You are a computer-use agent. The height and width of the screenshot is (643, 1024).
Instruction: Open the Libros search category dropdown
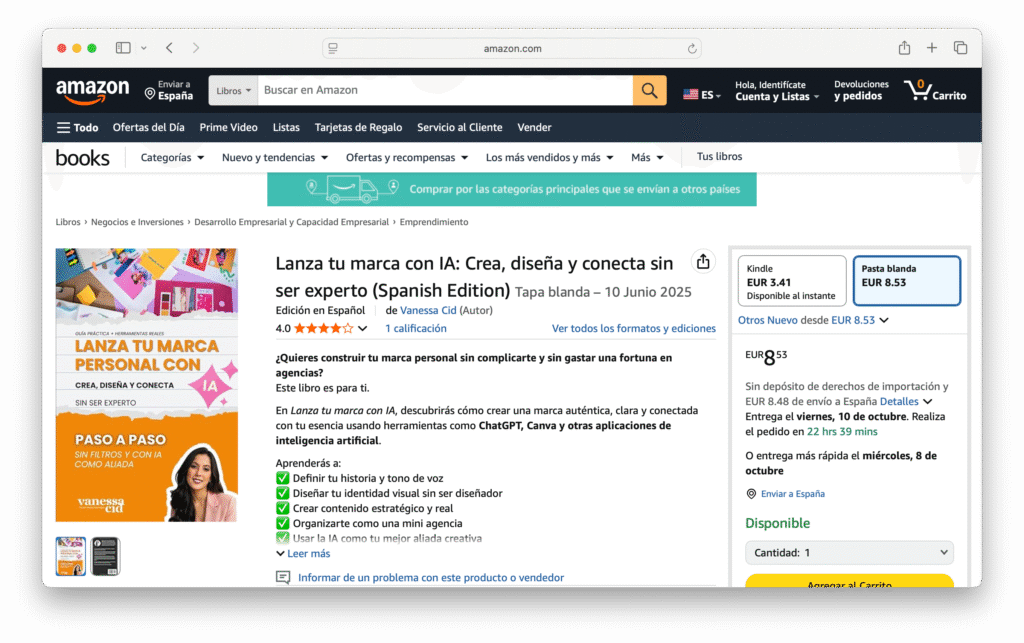pos(232,90)
